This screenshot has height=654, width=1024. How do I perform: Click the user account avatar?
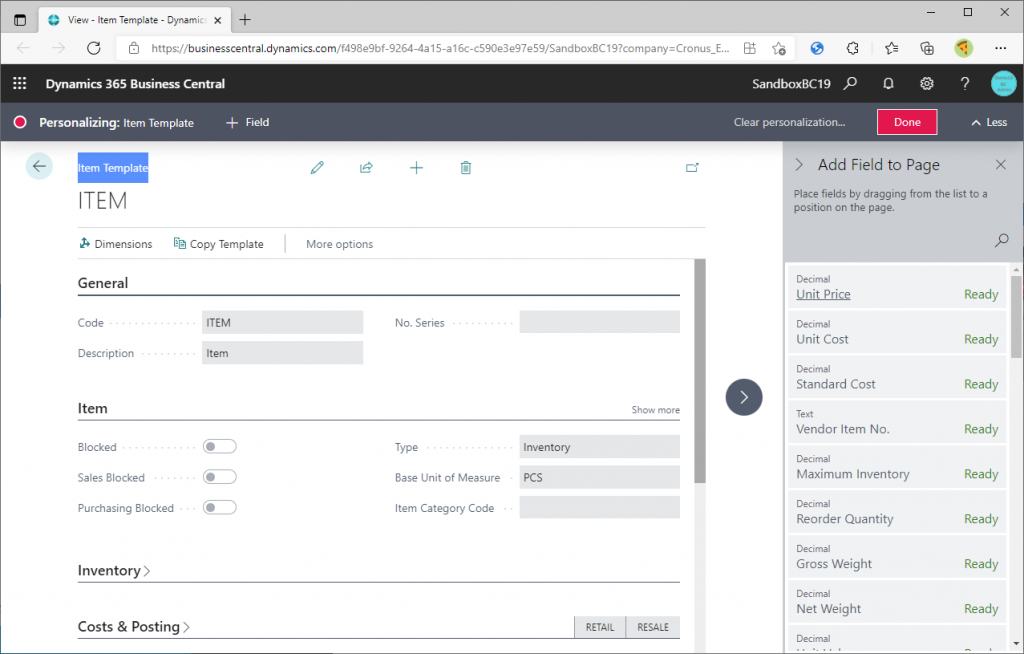(1003, 84)
